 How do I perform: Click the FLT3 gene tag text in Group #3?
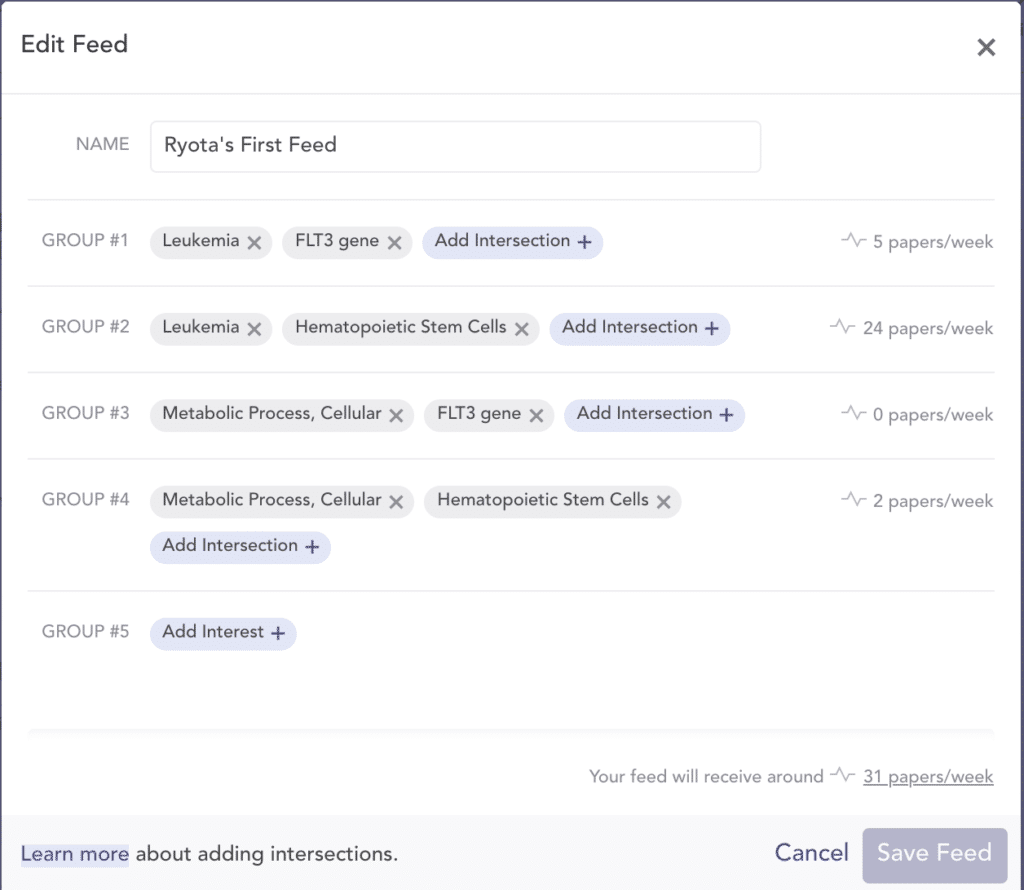pos(479,413)
